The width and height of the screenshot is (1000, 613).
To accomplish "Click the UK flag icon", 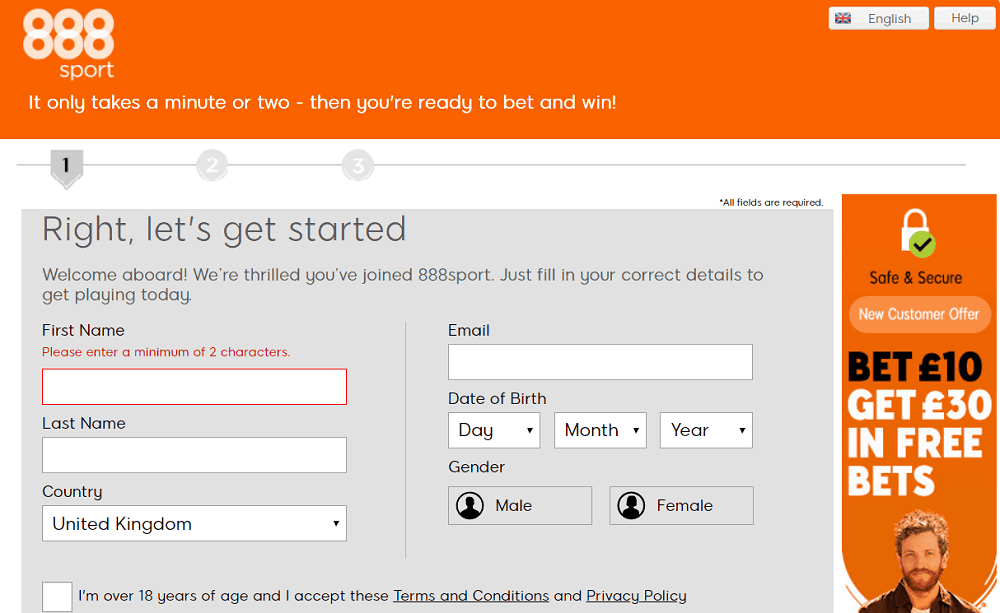I will point(843,18).
